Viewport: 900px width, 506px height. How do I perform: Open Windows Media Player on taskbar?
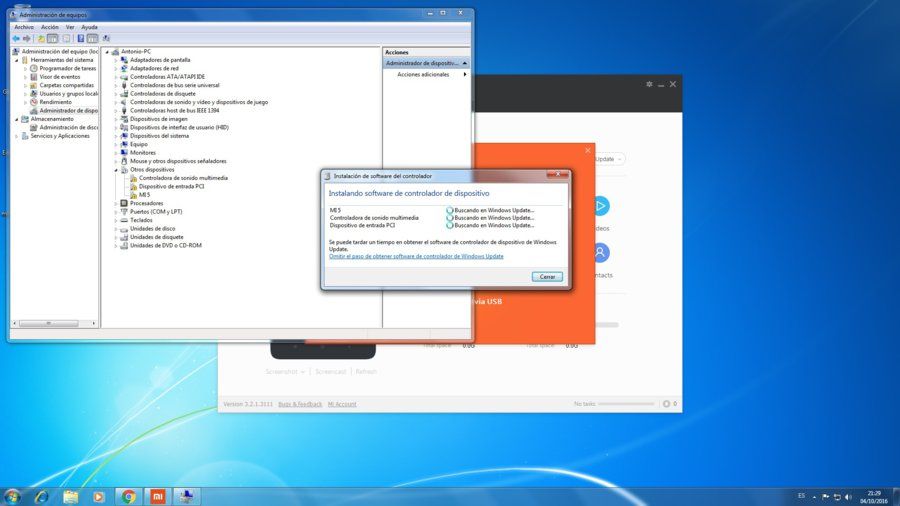98,496
